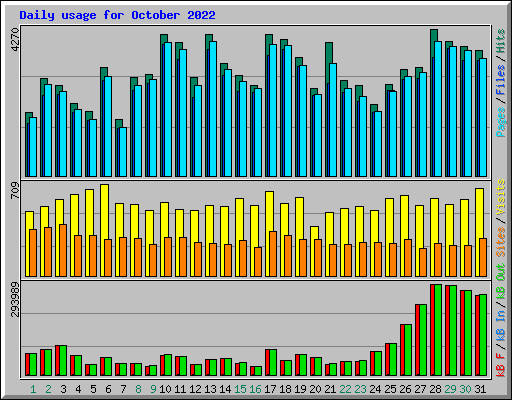
Task: Click day 18 on the x-axis
Action: click(285, 389)
